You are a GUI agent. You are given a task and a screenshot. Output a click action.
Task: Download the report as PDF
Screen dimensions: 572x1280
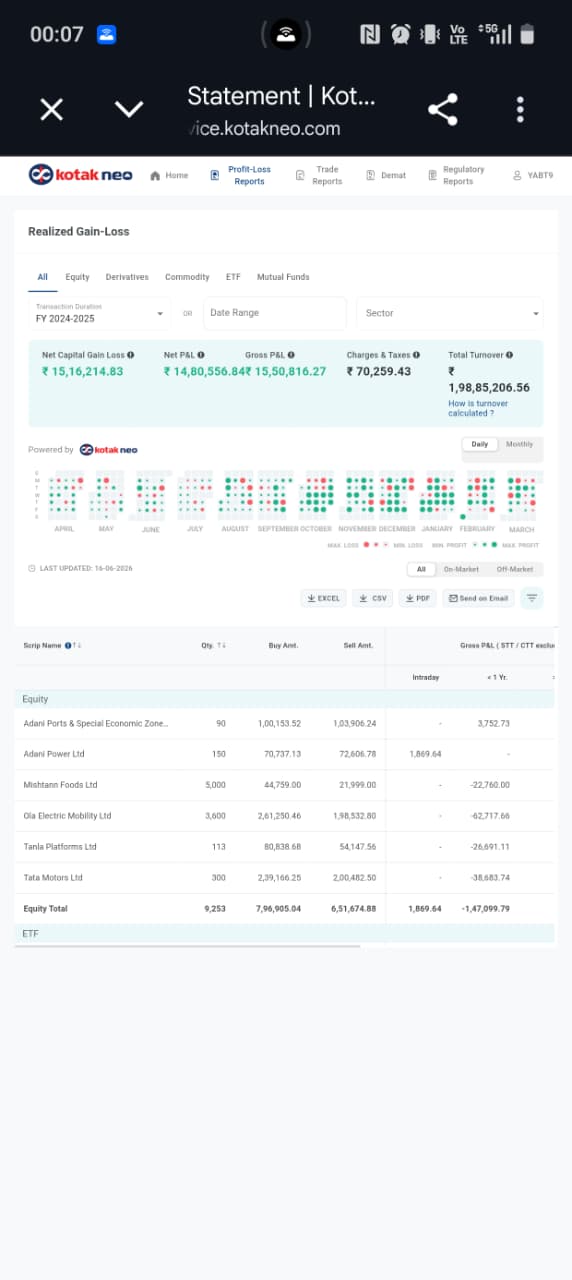(x=418, y=598)
